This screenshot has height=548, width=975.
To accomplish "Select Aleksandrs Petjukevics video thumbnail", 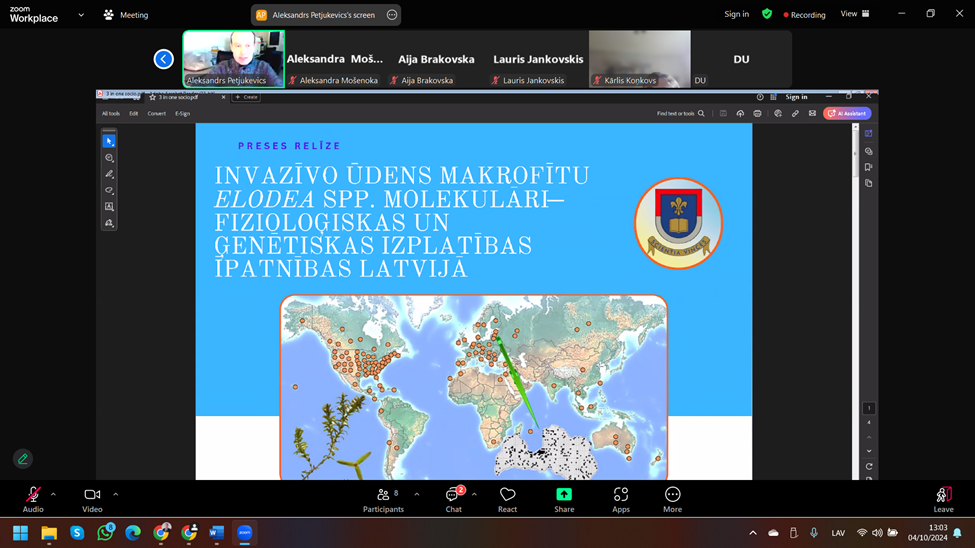I will click(x=234, y=59).
